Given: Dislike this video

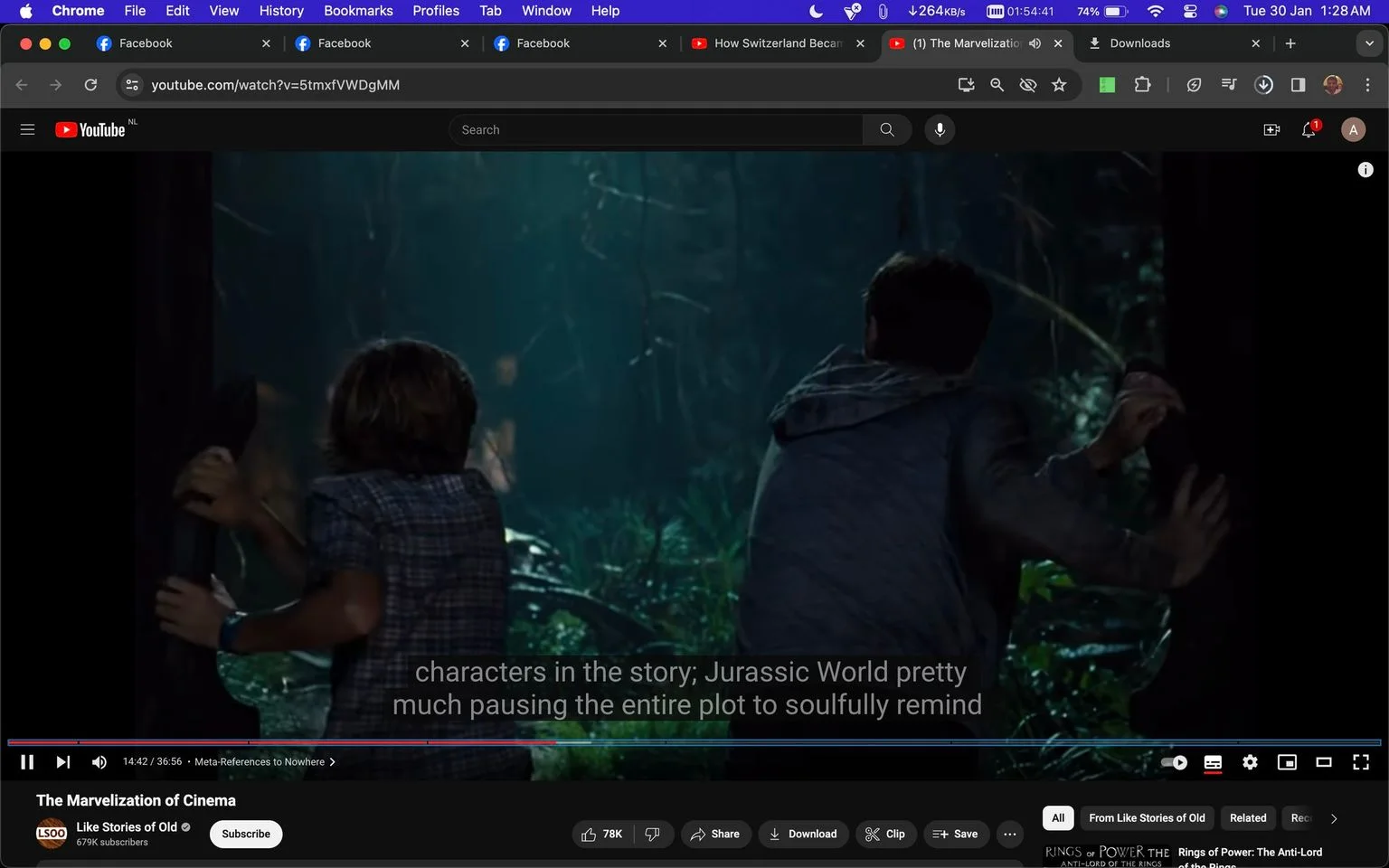Looking at the screenshot, I should [x=653, y=834].
